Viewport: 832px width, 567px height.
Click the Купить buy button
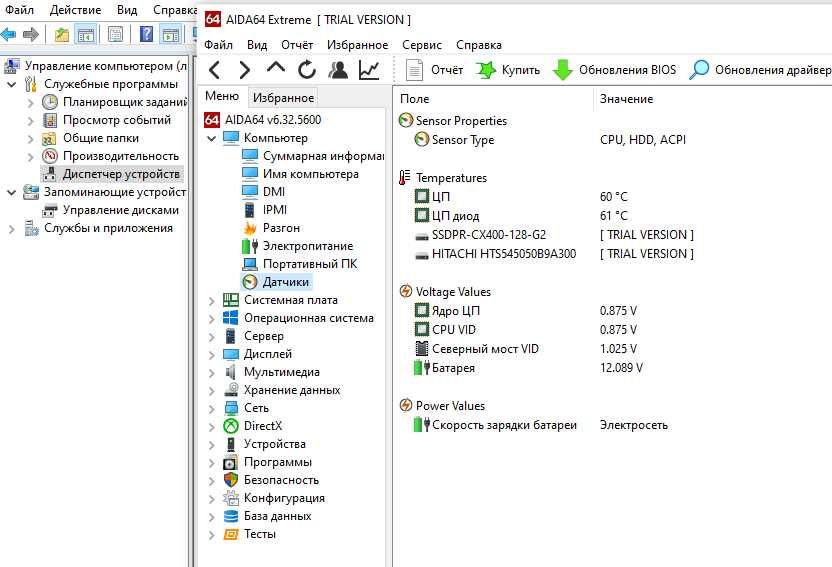tap(508, 70)
